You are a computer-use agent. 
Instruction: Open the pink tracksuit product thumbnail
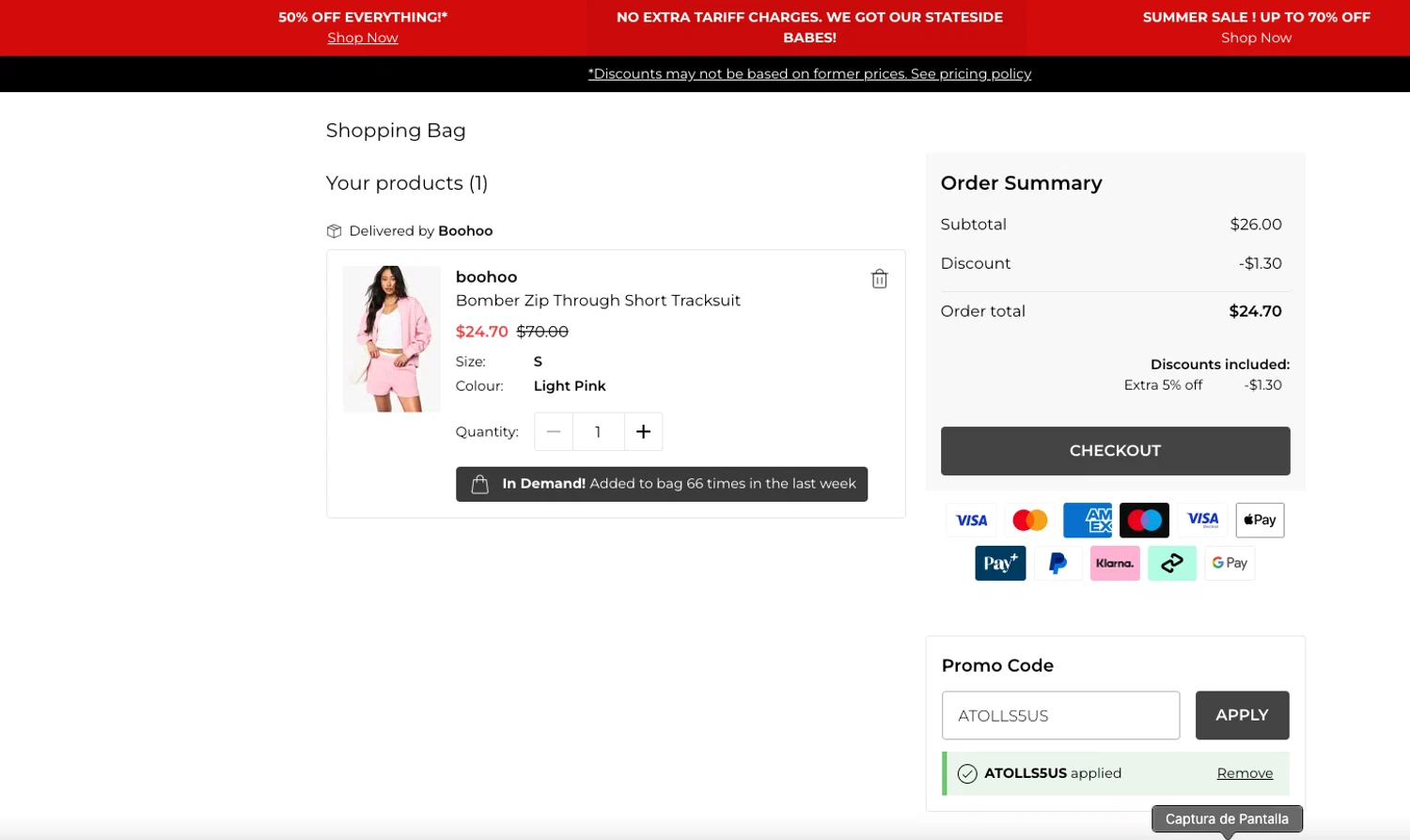point(391,339)
